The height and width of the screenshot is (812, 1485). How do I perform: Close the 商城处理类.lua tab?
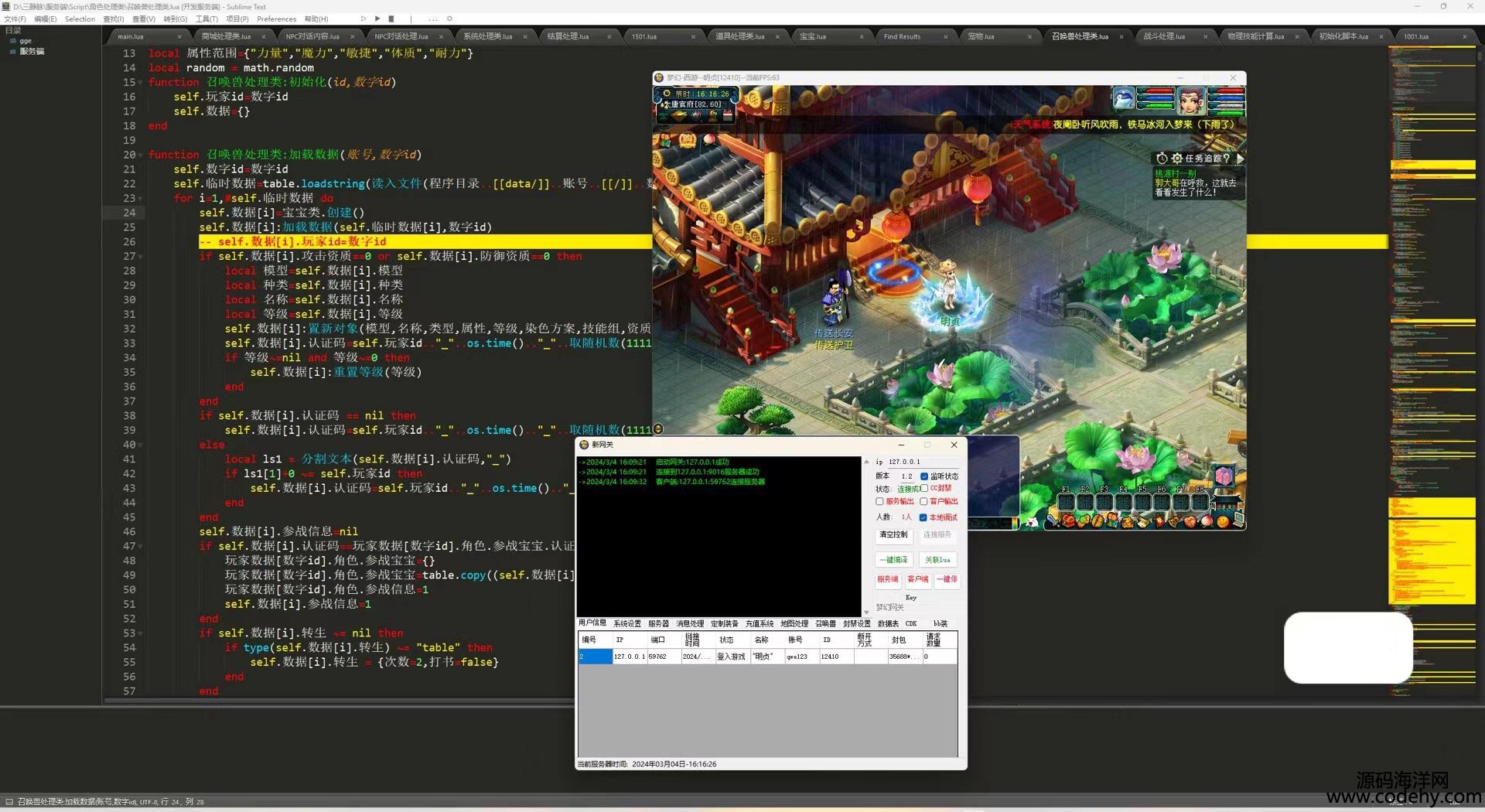[x=264, y=36]
